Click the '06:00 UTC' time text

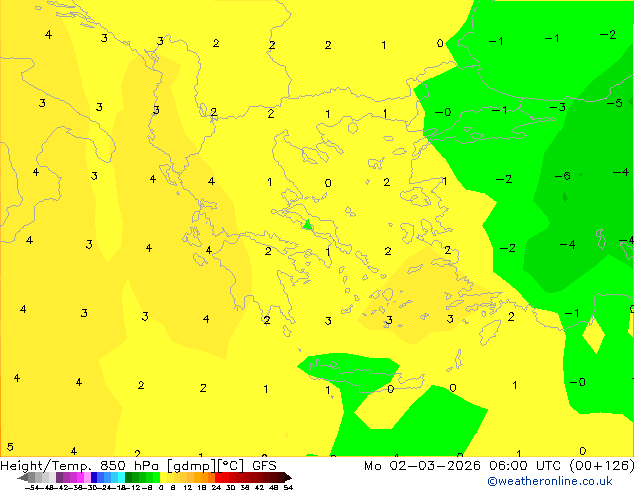tap(525, 466)
